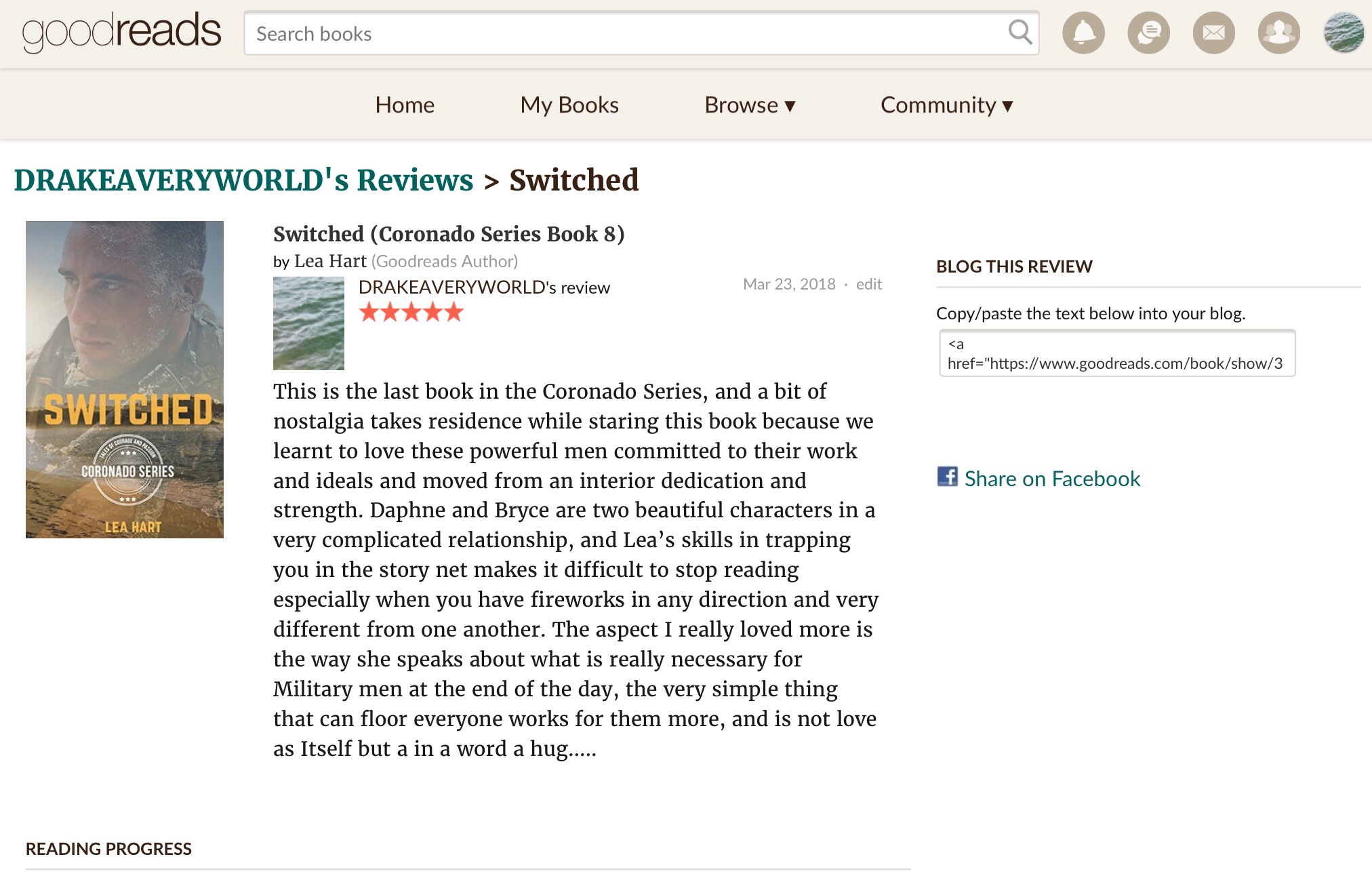Expand the Community dropdown menu
The height and width of the screenshot is (878, 1372).
pyautogui.click(x=946, y=105)
